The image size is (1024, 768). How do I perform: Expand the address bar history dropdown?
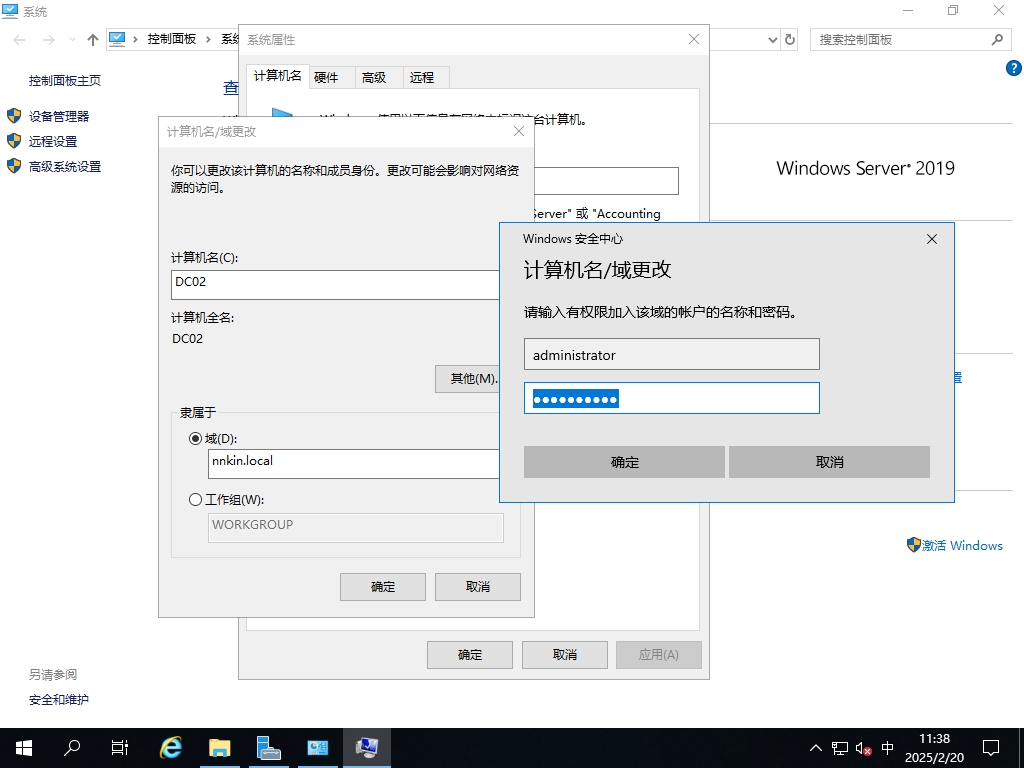(772, 40)
